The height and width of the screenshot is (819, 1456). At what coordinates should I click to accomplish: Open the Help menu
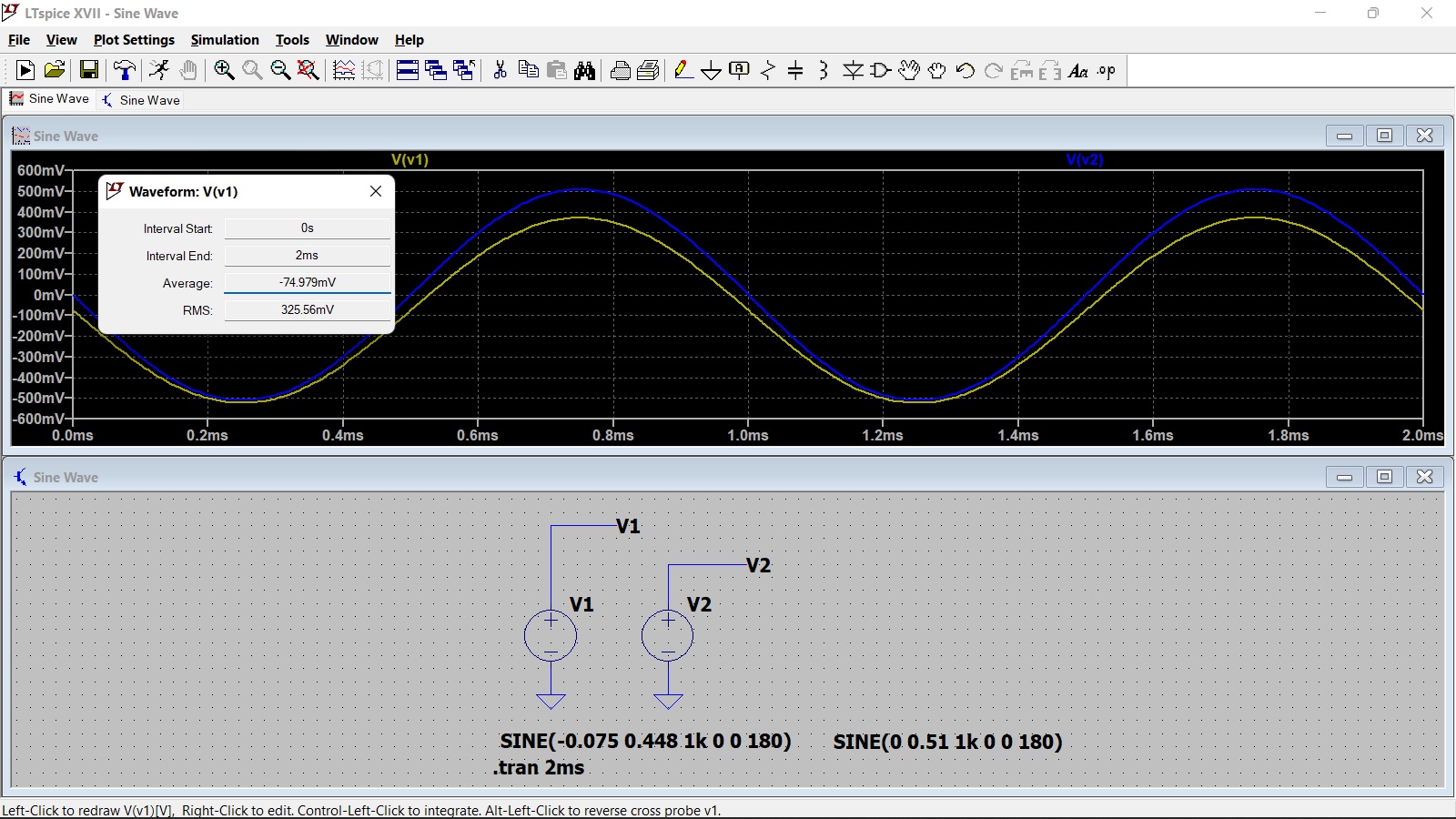click(409, 40)
